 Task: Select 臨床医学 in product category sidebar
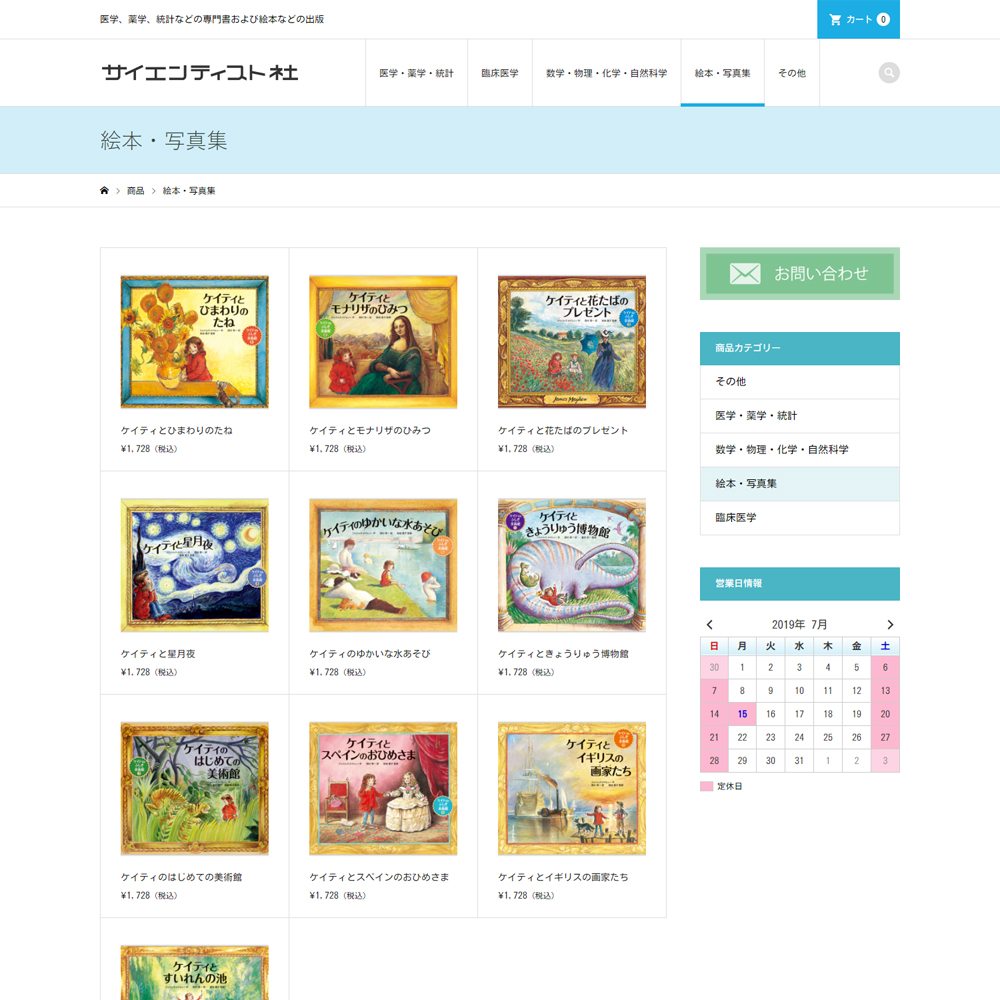pos(735,518)
